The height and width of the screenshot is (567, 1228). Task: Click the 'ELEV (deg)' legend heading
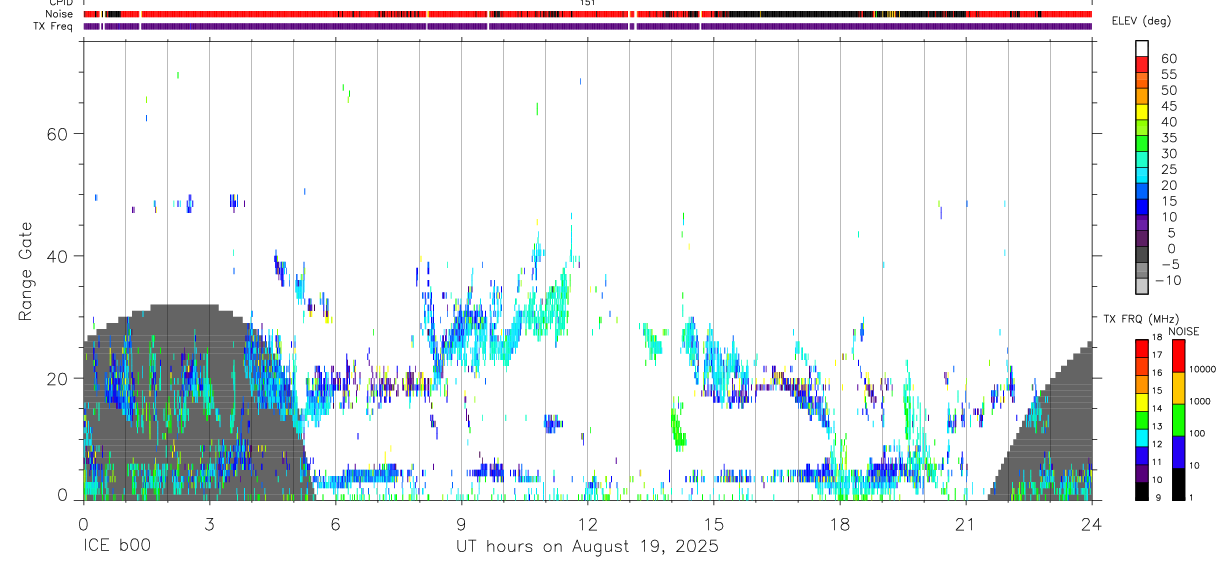point(1141,22)
